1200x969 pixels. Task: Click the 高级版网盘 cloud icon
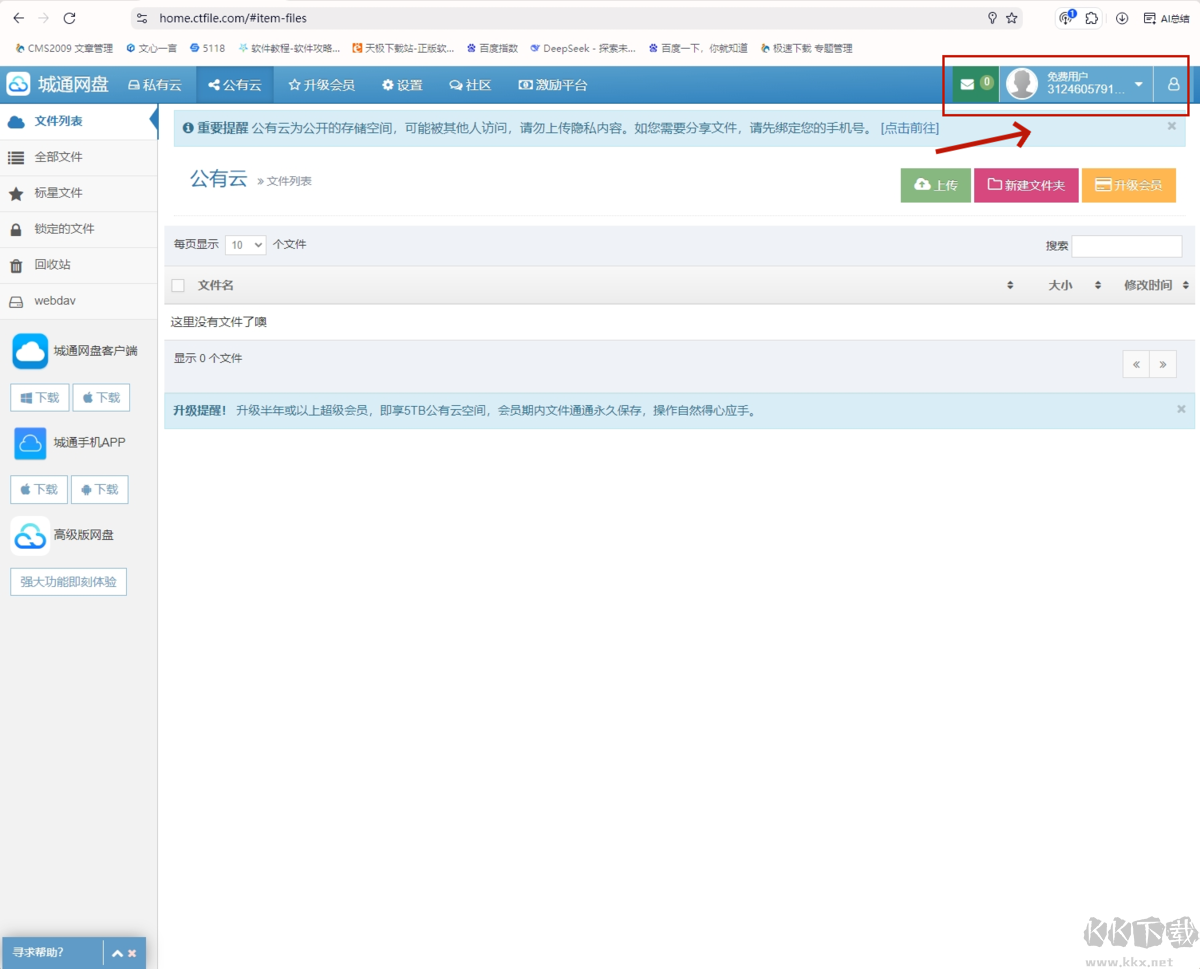(30, 536)
